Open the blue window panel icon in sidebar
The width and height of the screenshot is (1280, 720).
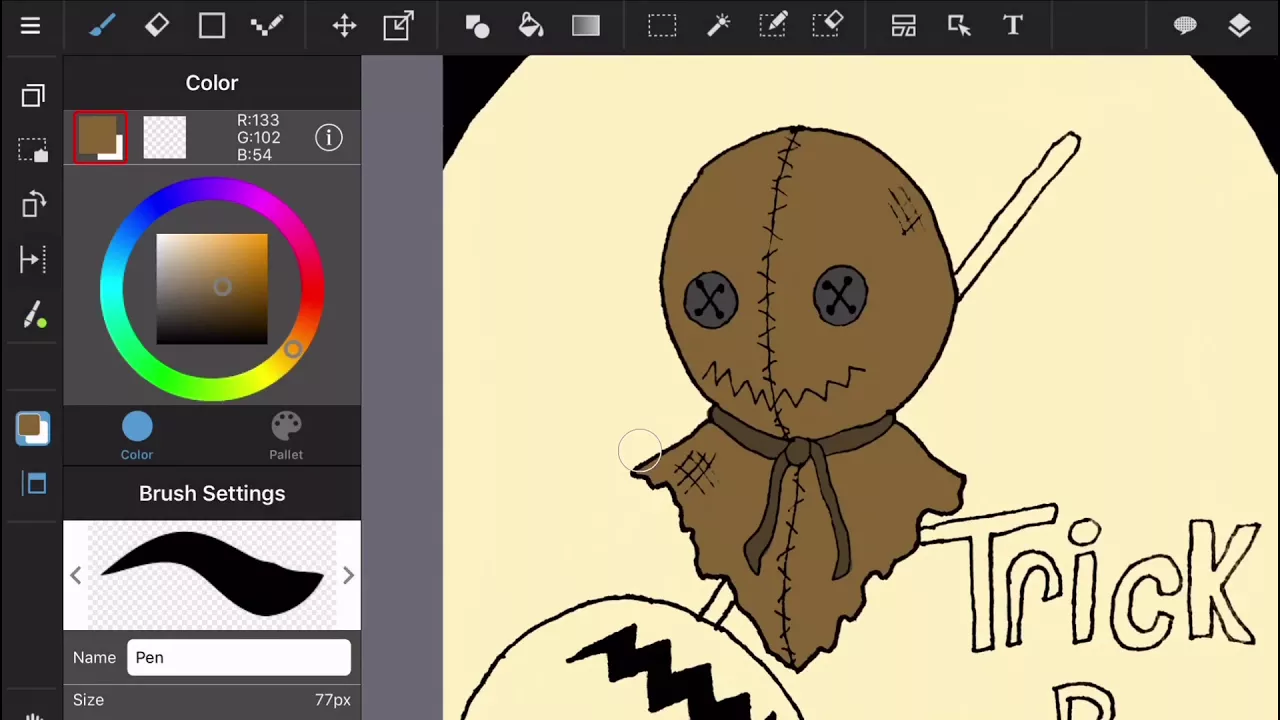click(x=36, y=484)
